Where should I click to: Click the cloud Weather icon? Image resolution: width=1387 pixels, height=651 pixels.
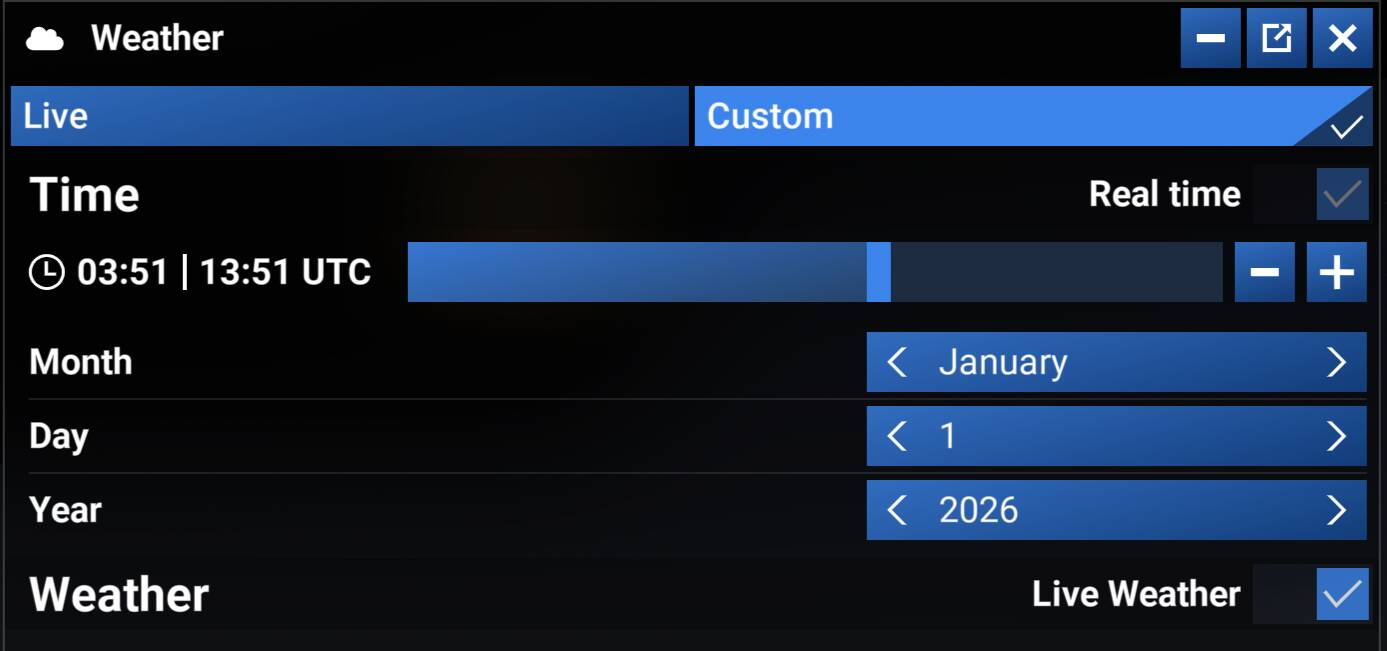pyautogui.click(x=45, y=39)
